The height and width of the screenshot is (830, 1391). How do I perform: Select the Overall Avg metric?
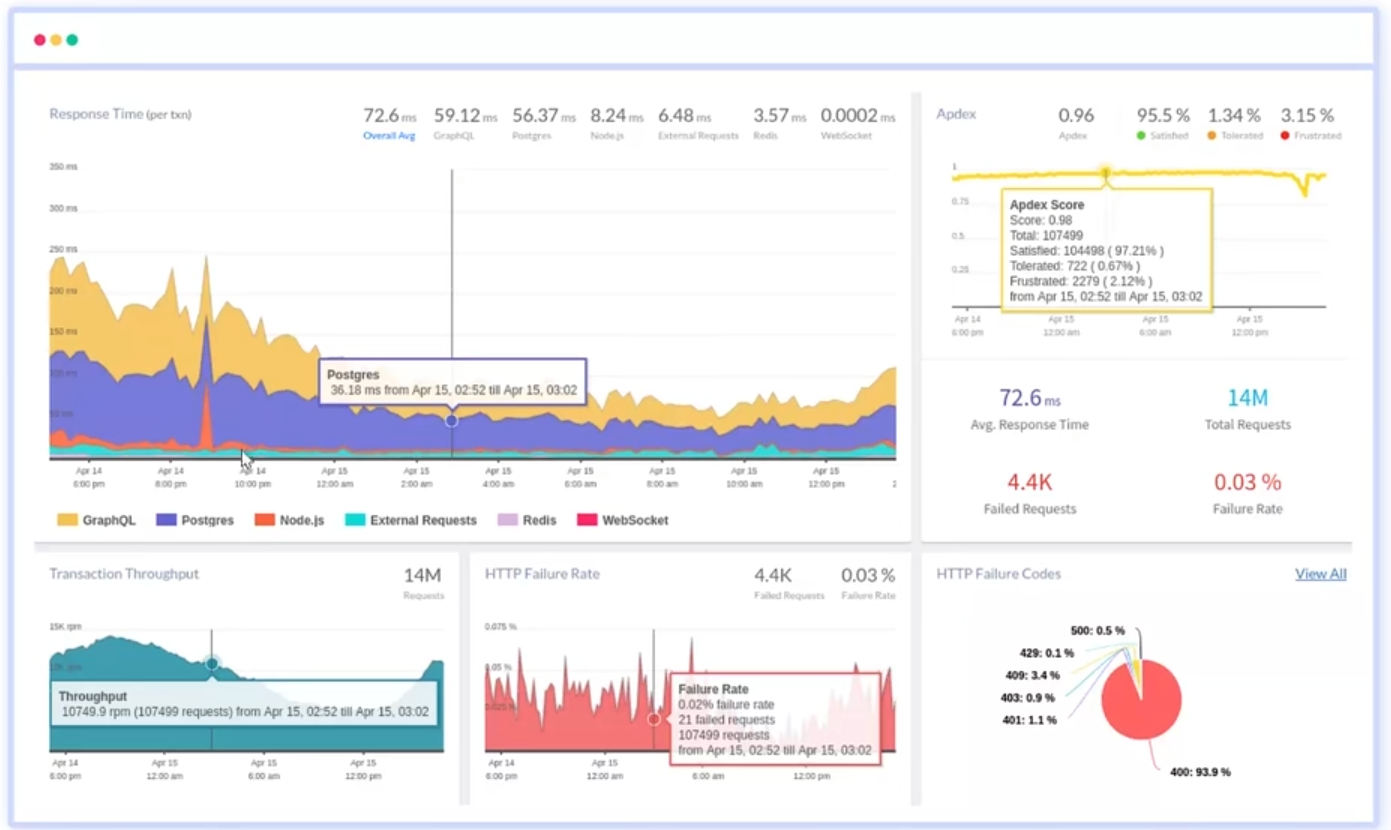pyautogui.click(x=389, y=124)
